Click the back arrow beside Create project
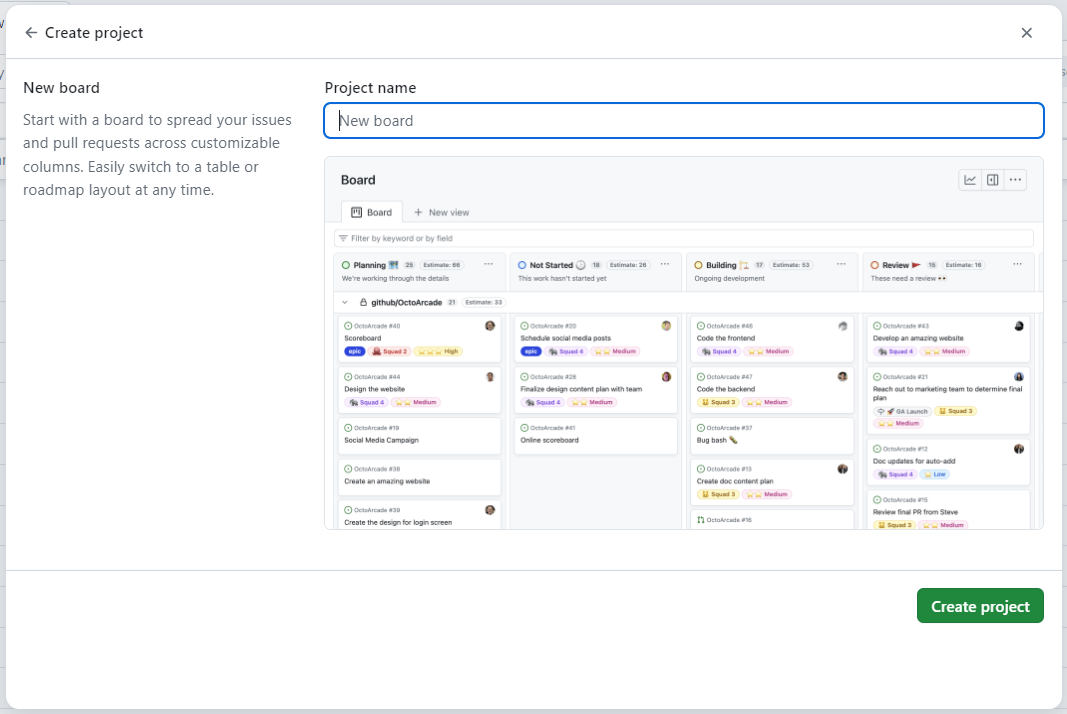This screenshot has width=1067, height=714. [31, 32]
